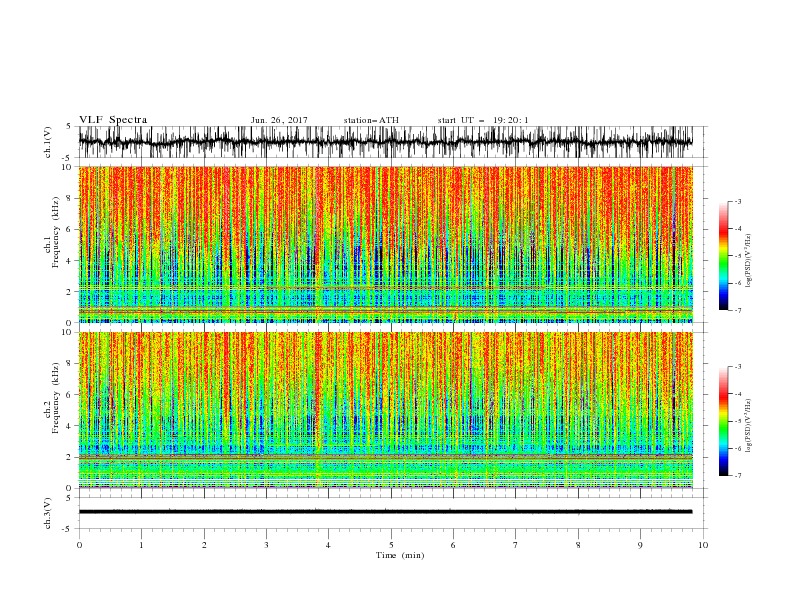
Task: Click the "station=ATH" header label
Action: [371, 120]
